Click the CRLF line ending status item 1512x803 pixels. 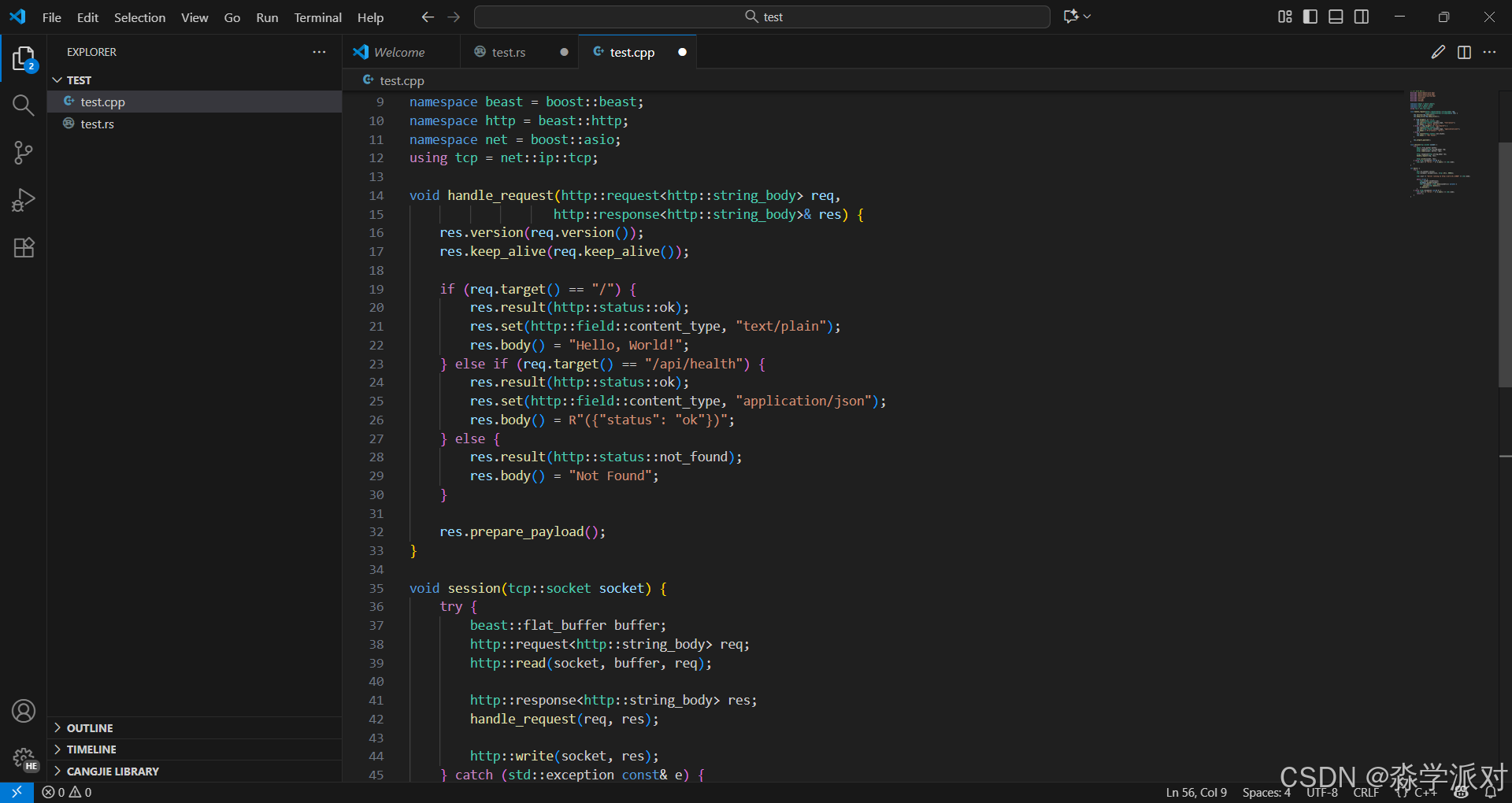coord(1366,792)
